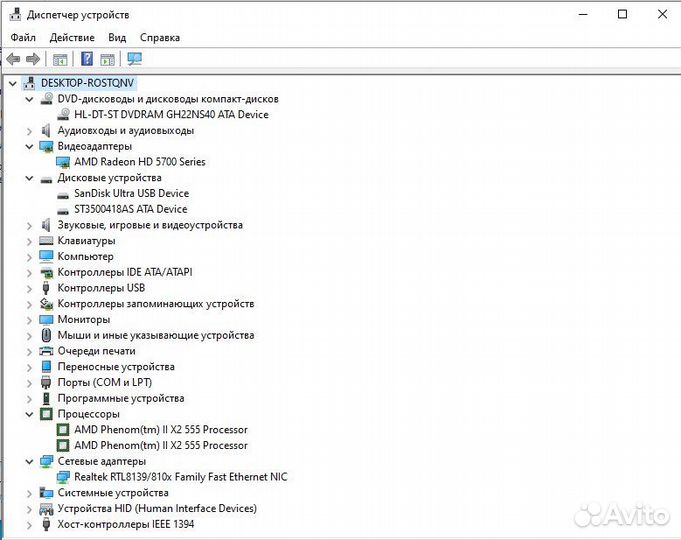
Task: Select AMD Radeon HD 5700 Series text
Action: 140,162
